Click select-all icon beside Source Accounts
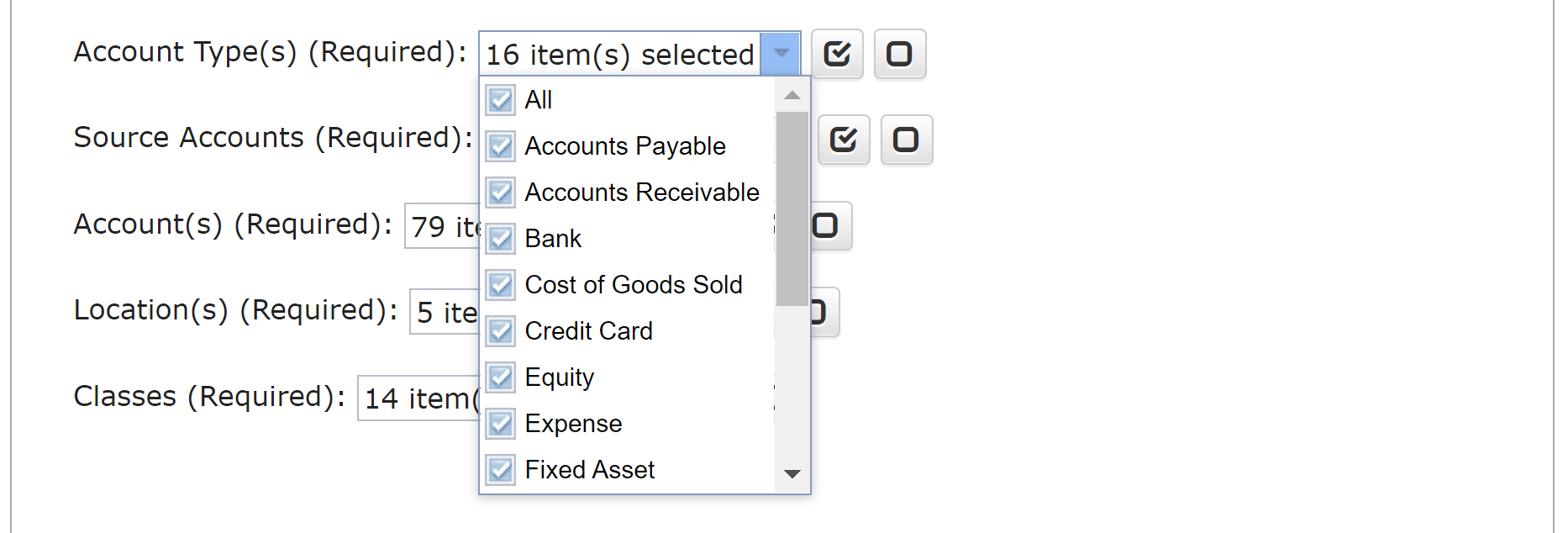This screenshot has height=533, width=1568. (844, 140)
